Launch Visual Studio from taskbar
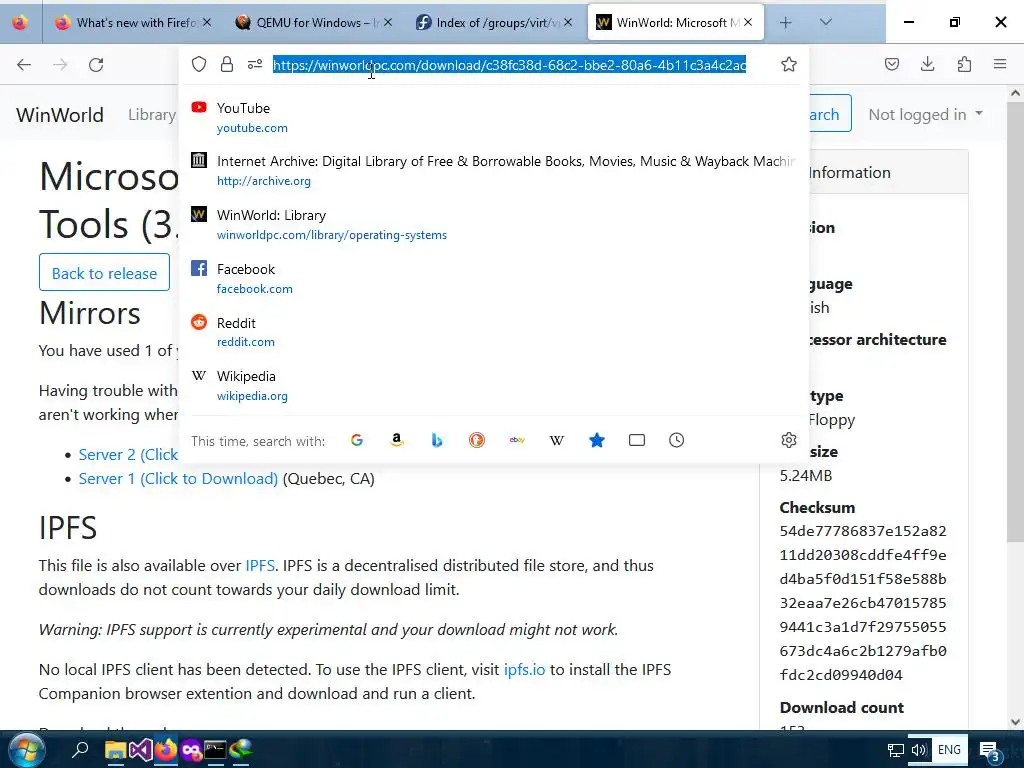 pyautogui.click(x=140, y=750)
